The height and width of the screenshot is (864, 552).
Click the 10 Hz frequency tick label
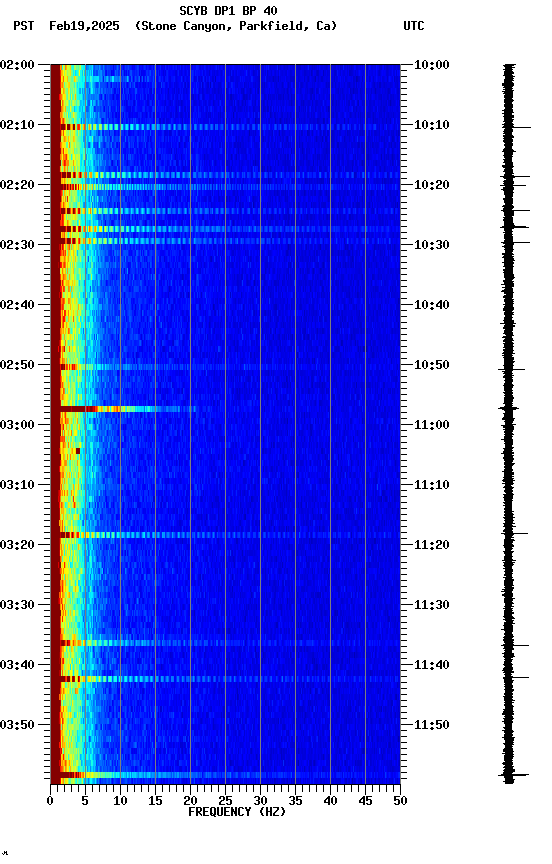click(x=120, y=801)
